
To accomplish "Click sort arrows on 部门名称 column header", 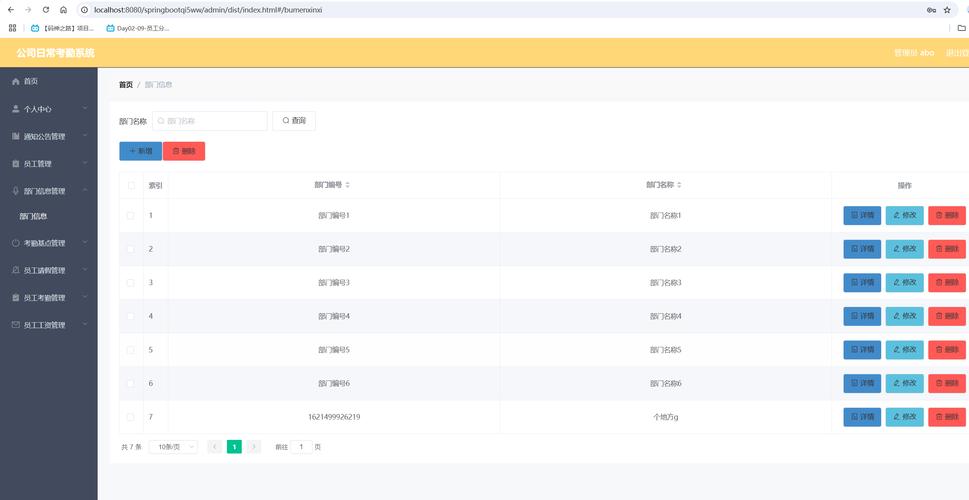I will (681, 185).
